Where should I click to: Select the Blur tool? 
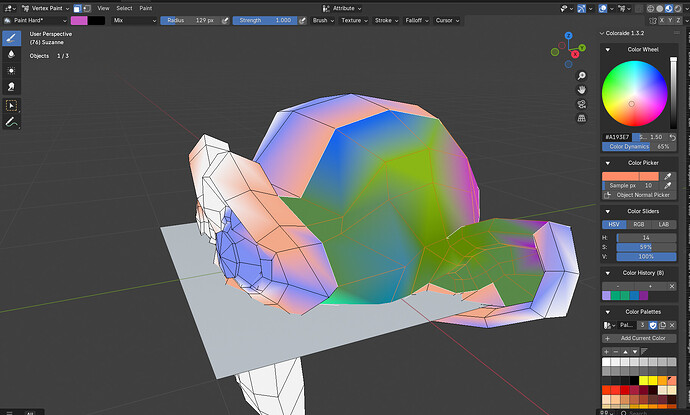tap(11, 54)
